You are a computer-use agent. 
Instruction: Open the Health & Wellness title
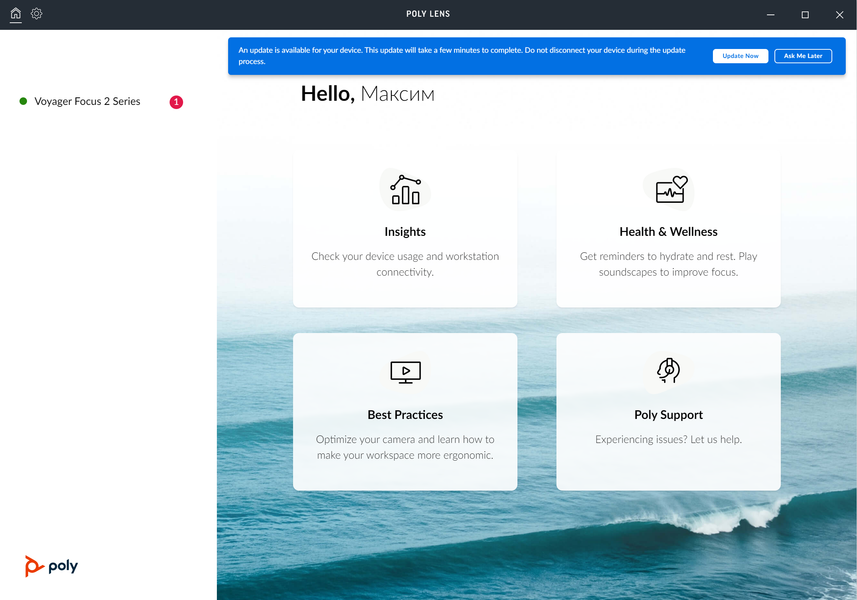668,232
